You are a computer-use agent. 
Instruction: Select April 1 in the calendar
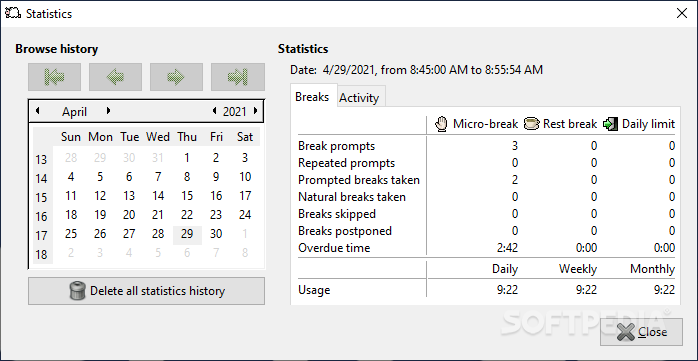point(187,158)
